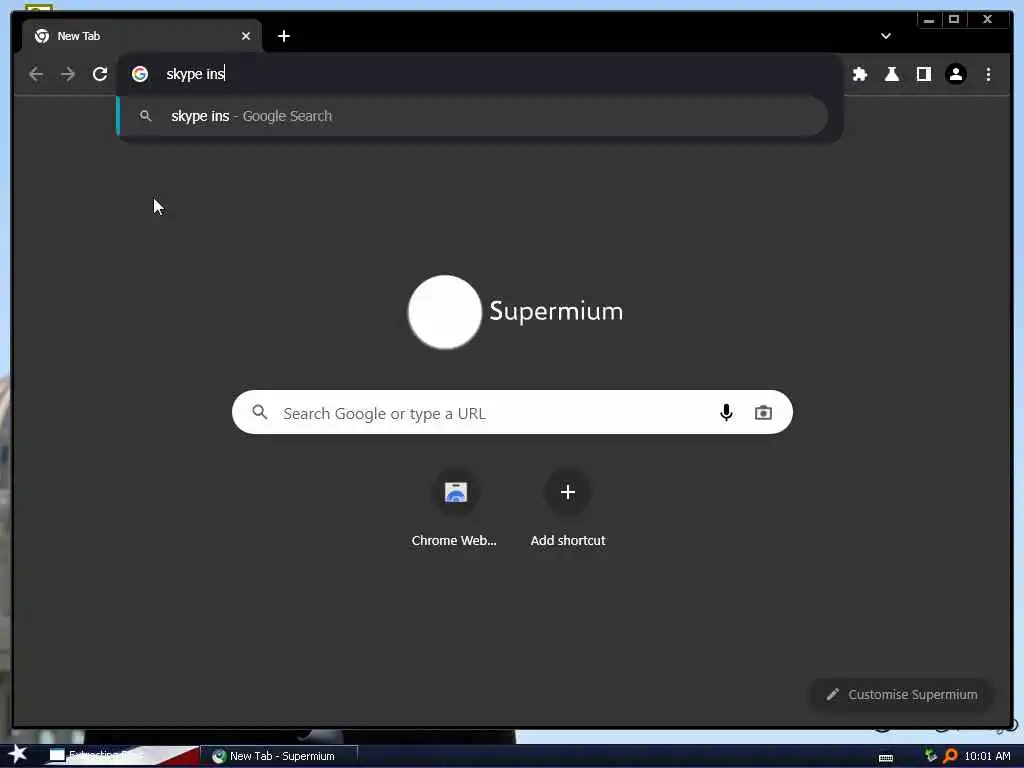Viewport: 1024px width, 768px height.
Task: Click the Customise Supermium button
Action: [903, 695]
